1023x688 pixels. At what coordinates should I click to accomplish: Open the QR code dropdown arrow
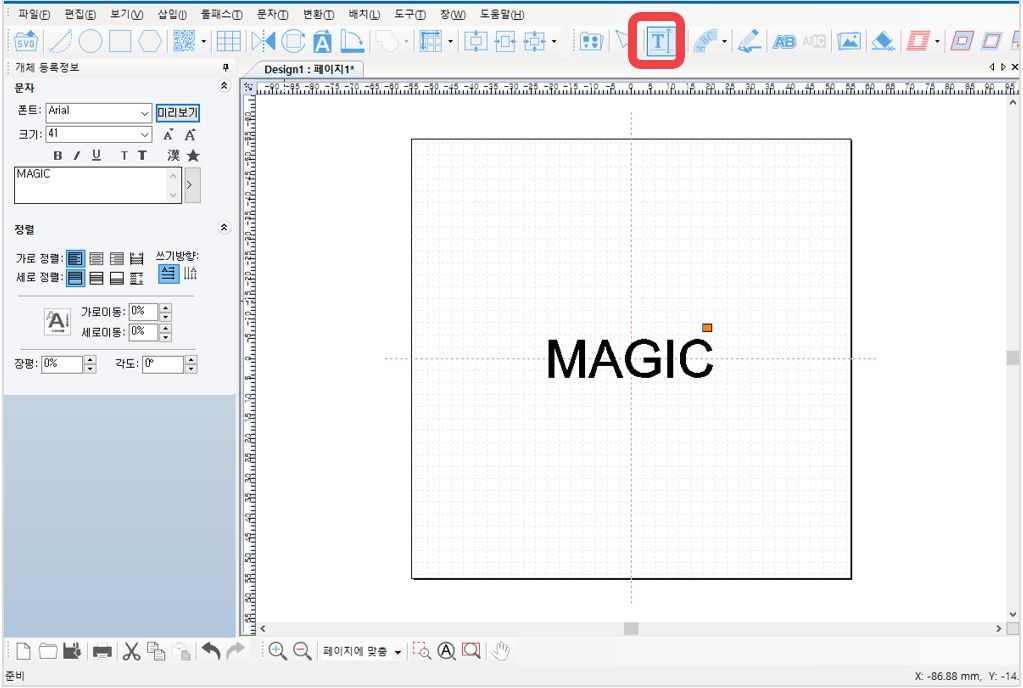pos(204,42)
